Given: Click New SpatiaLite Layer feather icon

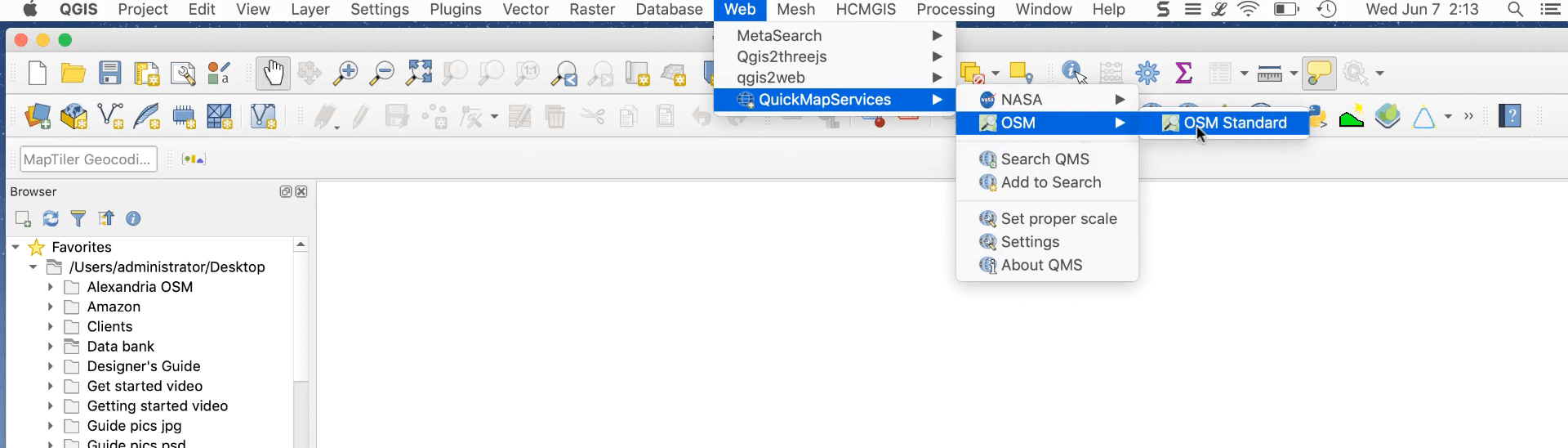Looking at the screenshot, I should pyautogui.click(x=147, y=117).
